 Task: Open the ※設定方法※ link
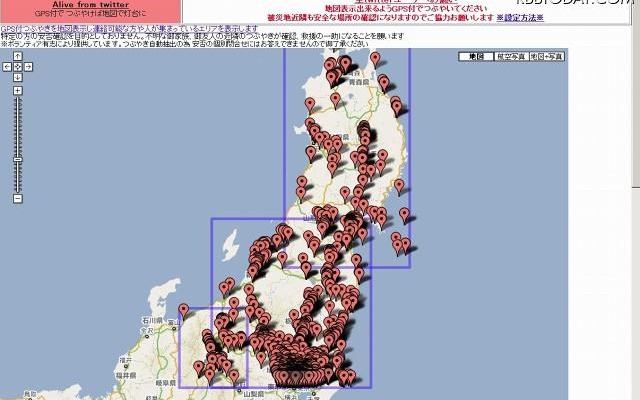tap(520, 18)
